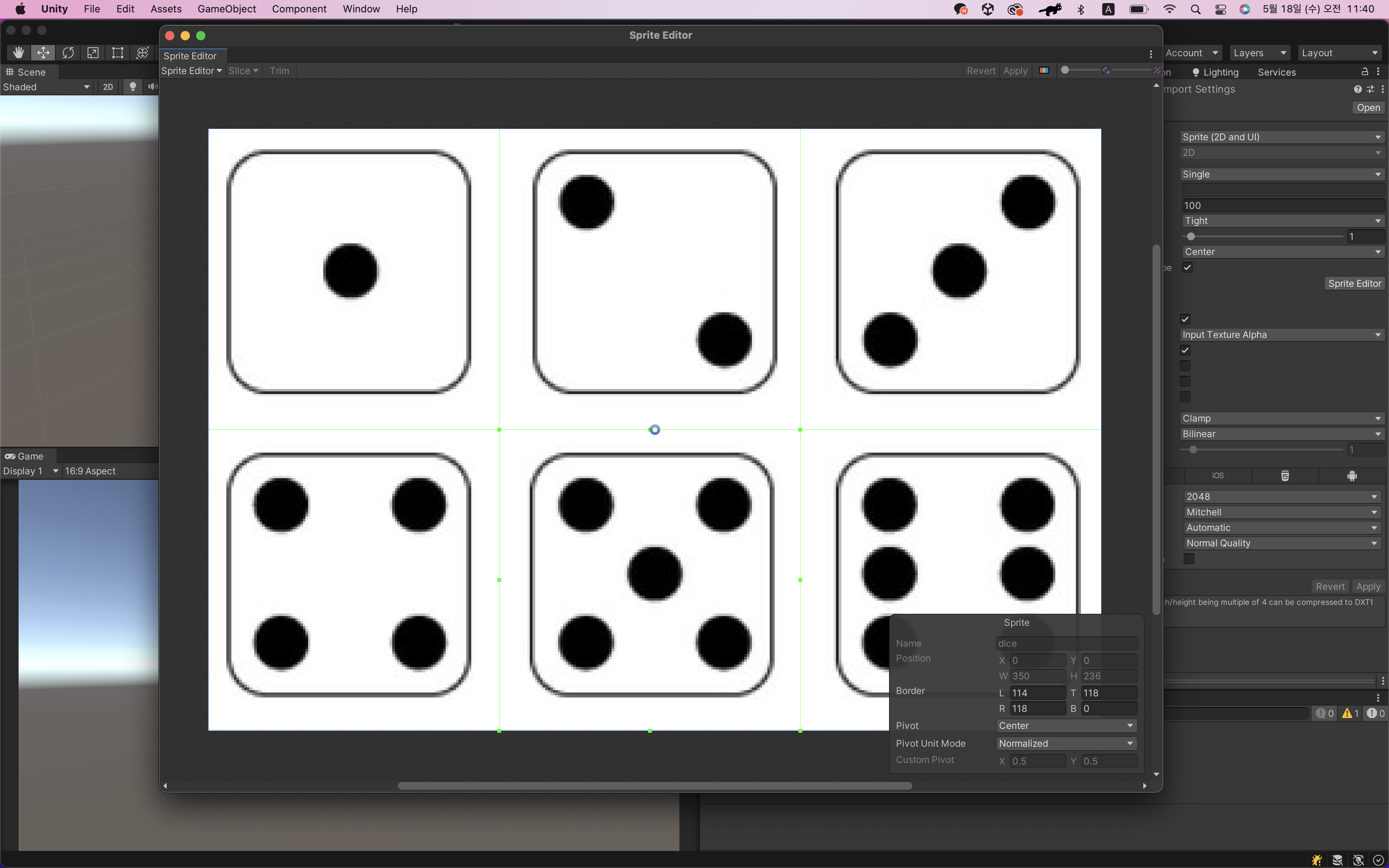
Task: Open the Sprite Mode Single dropdown
Action: 1281,174
